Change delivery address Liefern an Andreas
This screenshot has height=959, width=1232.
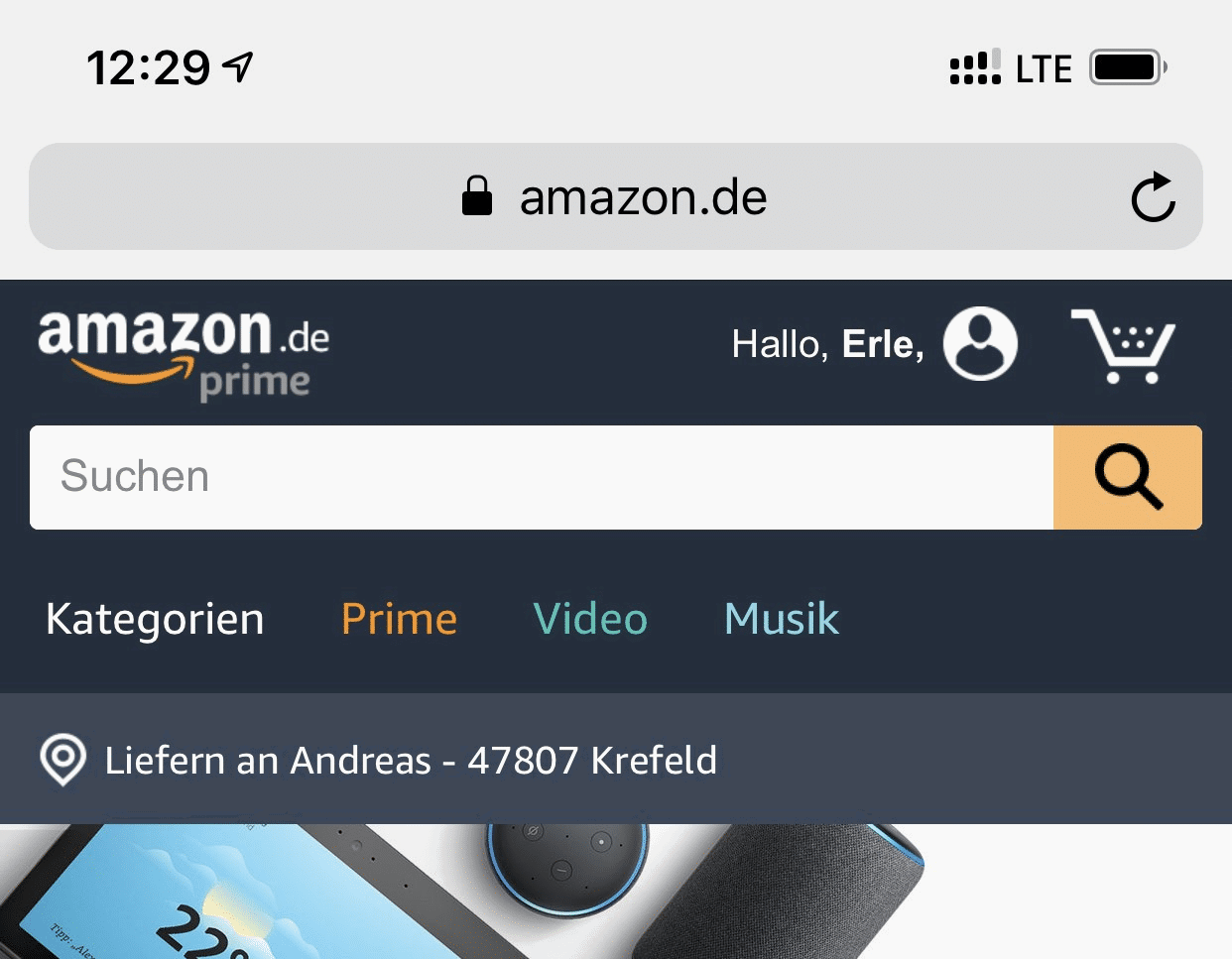point(411,761)
